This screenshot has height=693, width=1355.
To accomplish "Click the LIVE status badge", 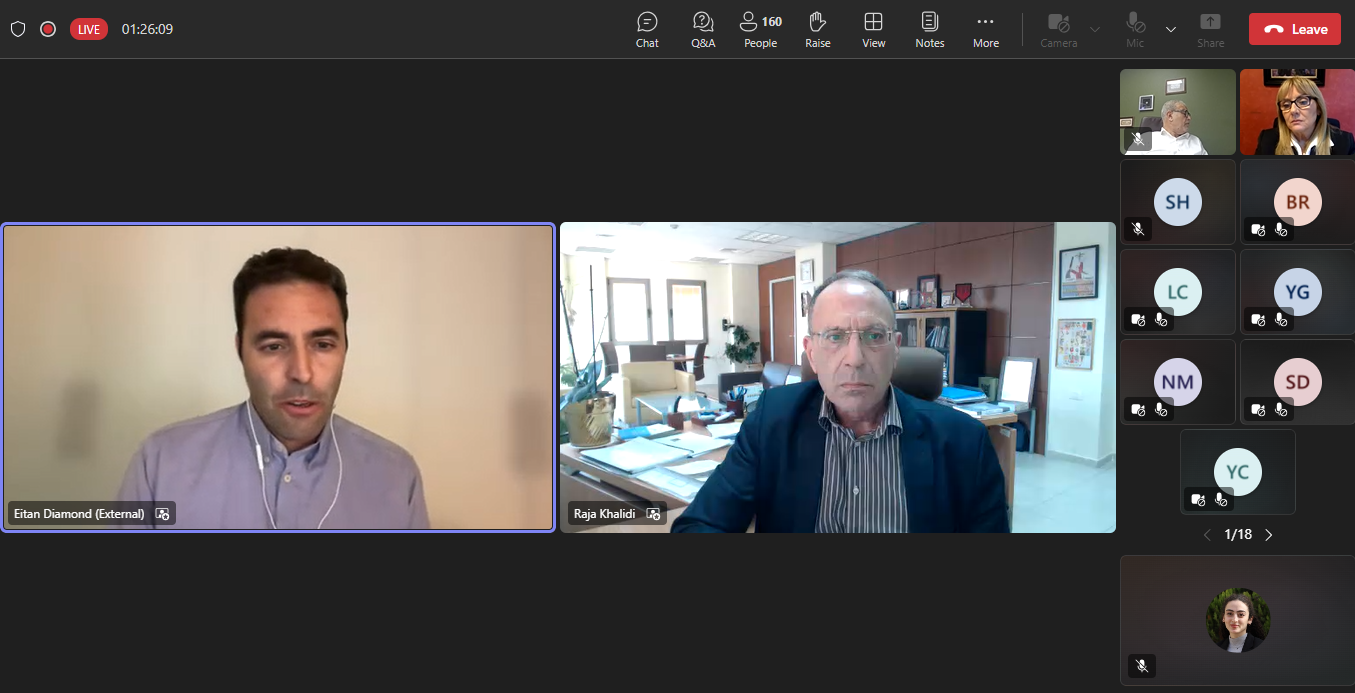I will [x=89, y=29].
